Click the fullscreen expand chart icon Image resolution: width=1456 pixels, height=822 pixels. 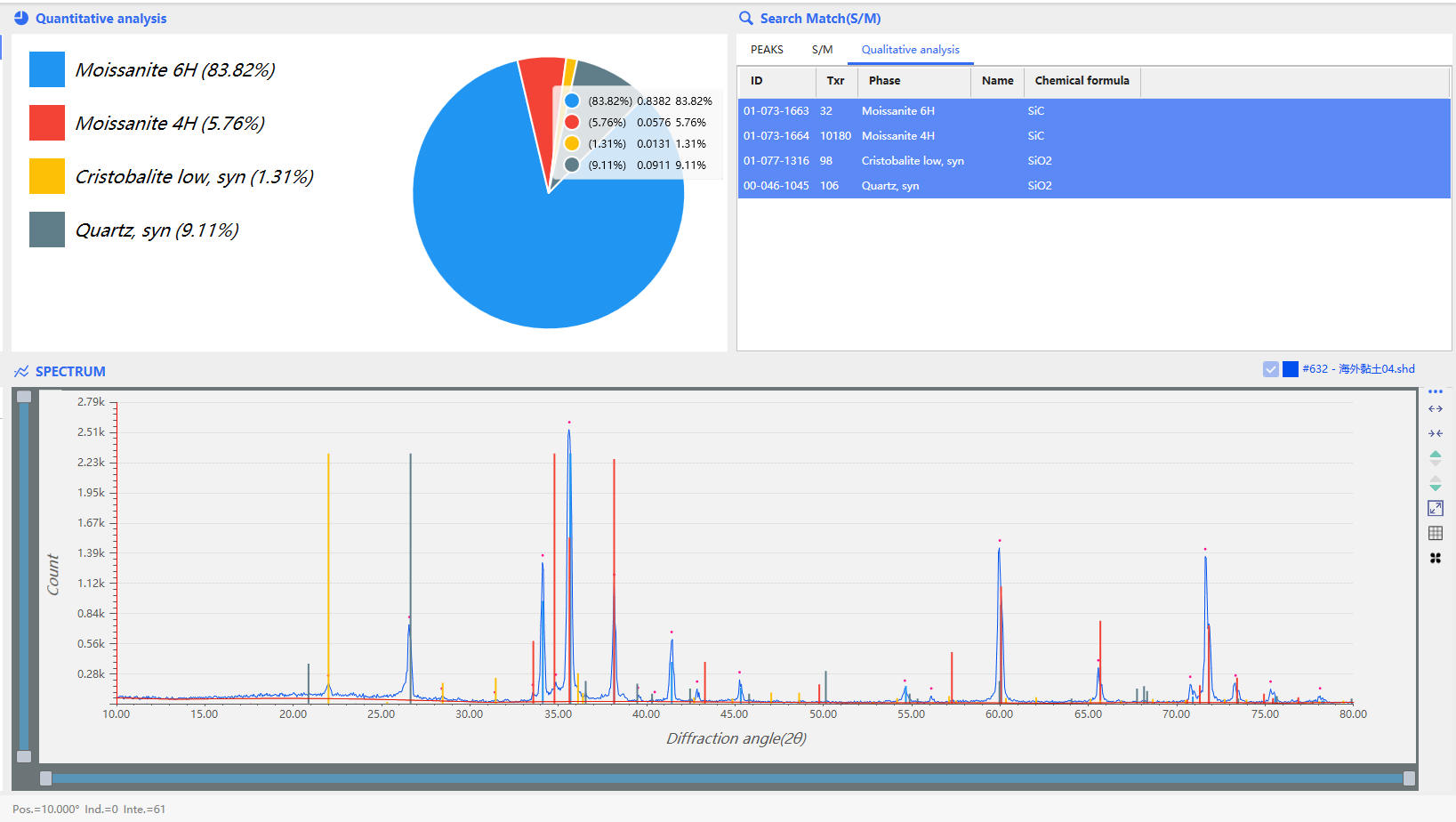point(1435,508)
